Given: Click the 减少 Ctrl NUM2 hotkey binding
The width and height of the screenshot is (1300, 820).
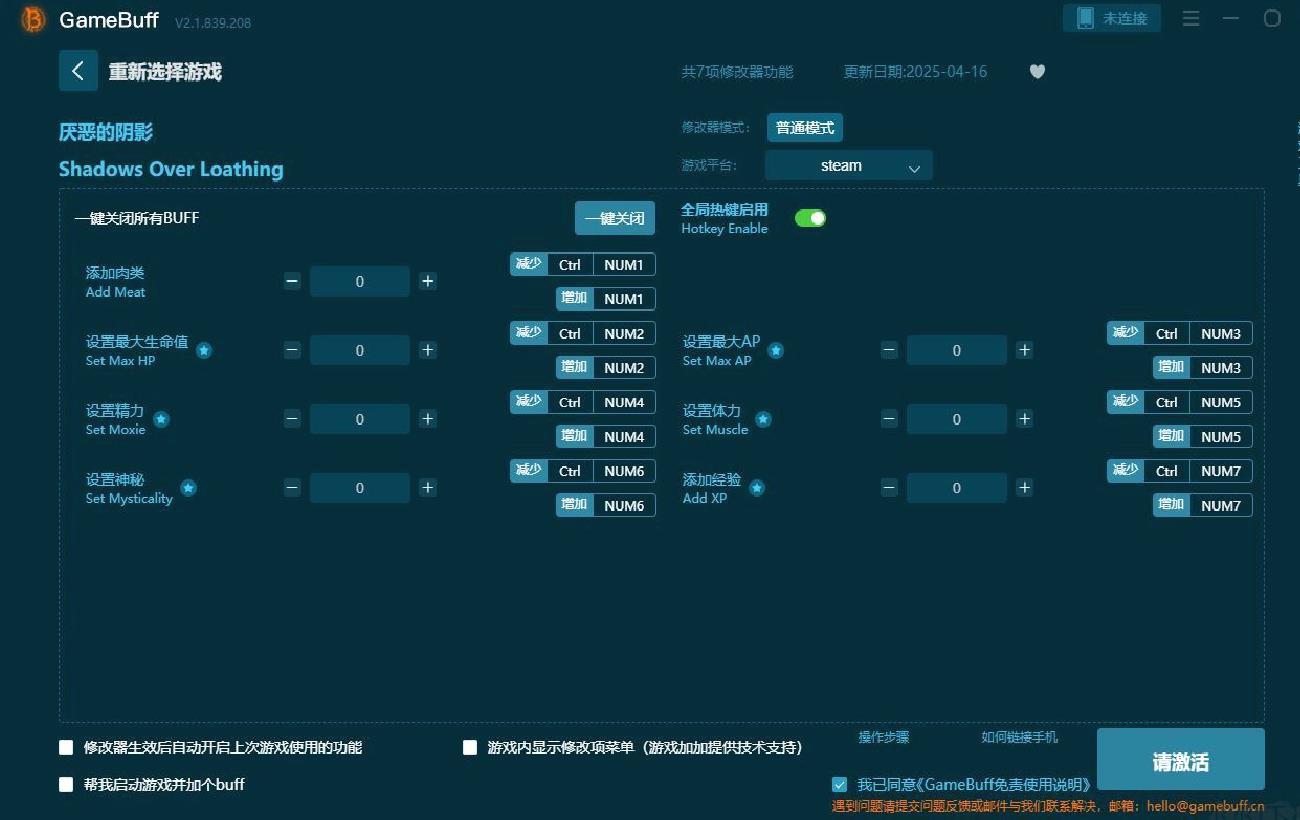Looking at the screenshot, I should click(x=583, y=334).
